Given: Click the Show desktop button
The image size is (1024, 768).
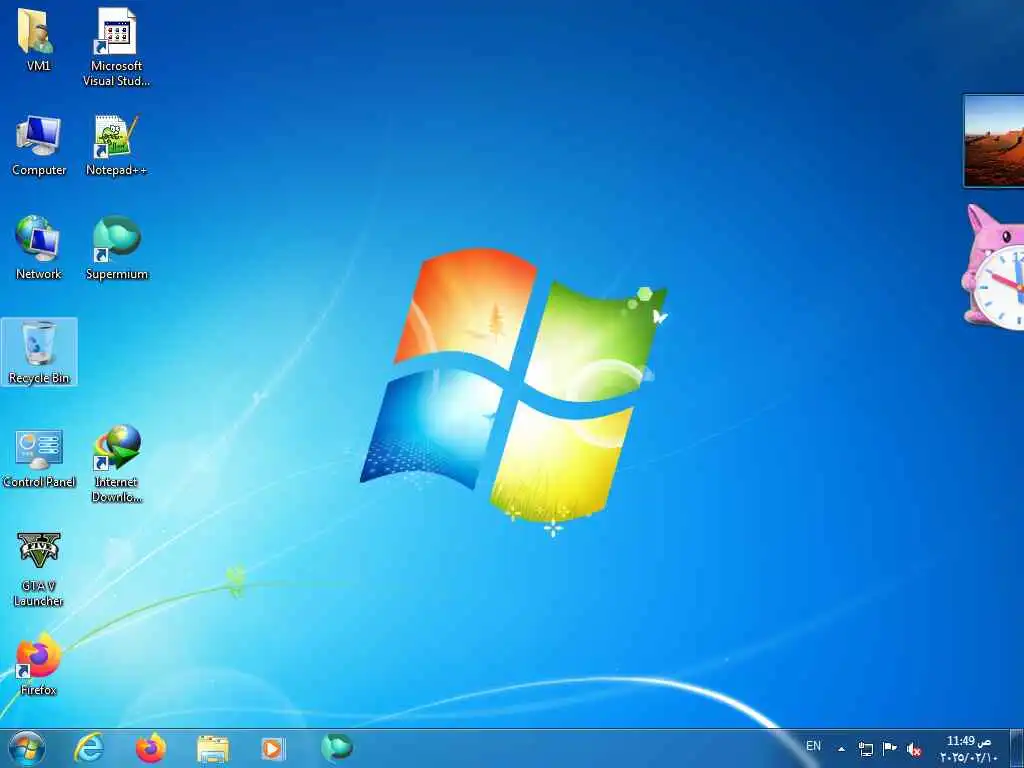Looking at the screenshot, I should (1016, 748).
